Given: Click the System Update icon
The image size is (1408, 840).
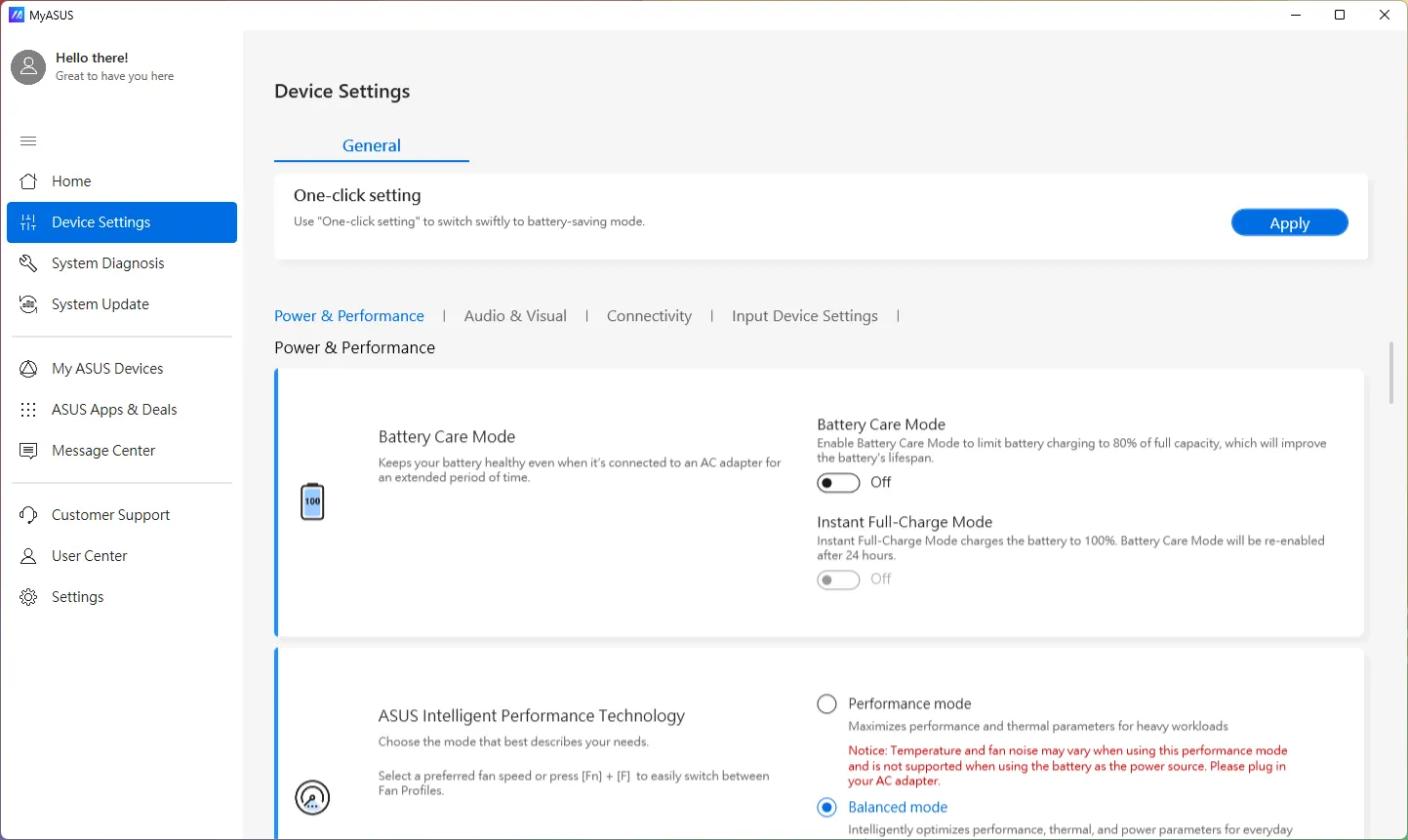Looking at the screenshot, I should (28, 304).
